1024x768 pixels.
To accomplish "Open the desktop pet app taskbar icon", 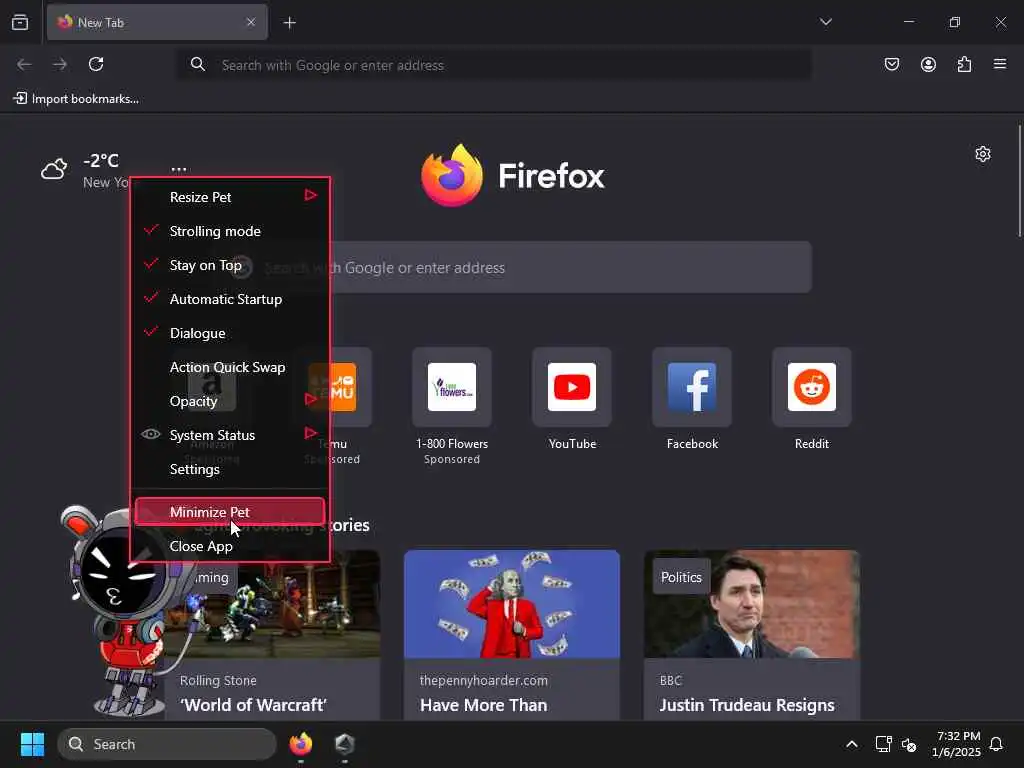I will 345,744.
